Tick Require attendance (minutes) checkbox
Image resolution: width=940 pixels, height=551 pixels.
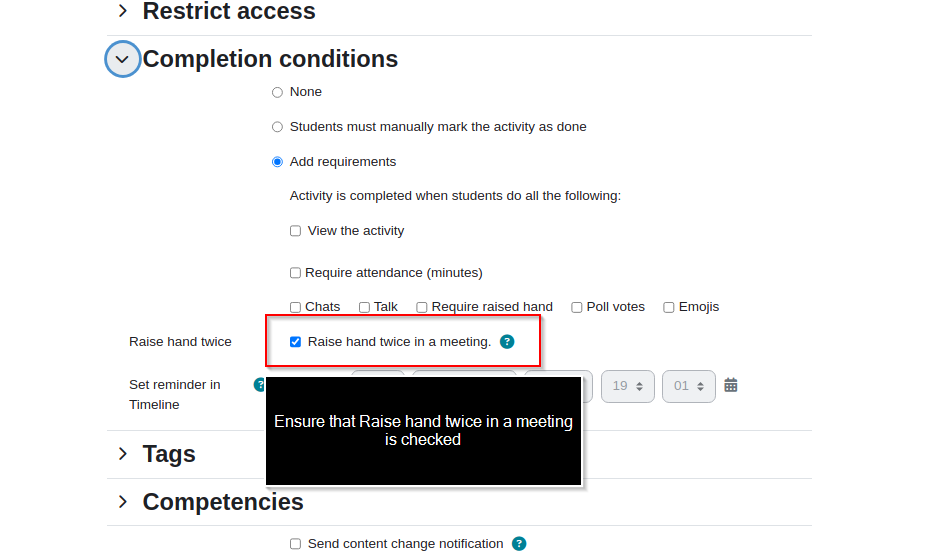click(295, 273)
